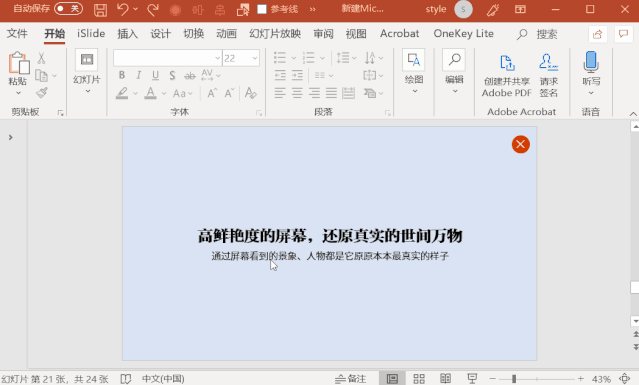Apply Underline formatting
This screenshot has width=639, height=385.
pos(155,75)
